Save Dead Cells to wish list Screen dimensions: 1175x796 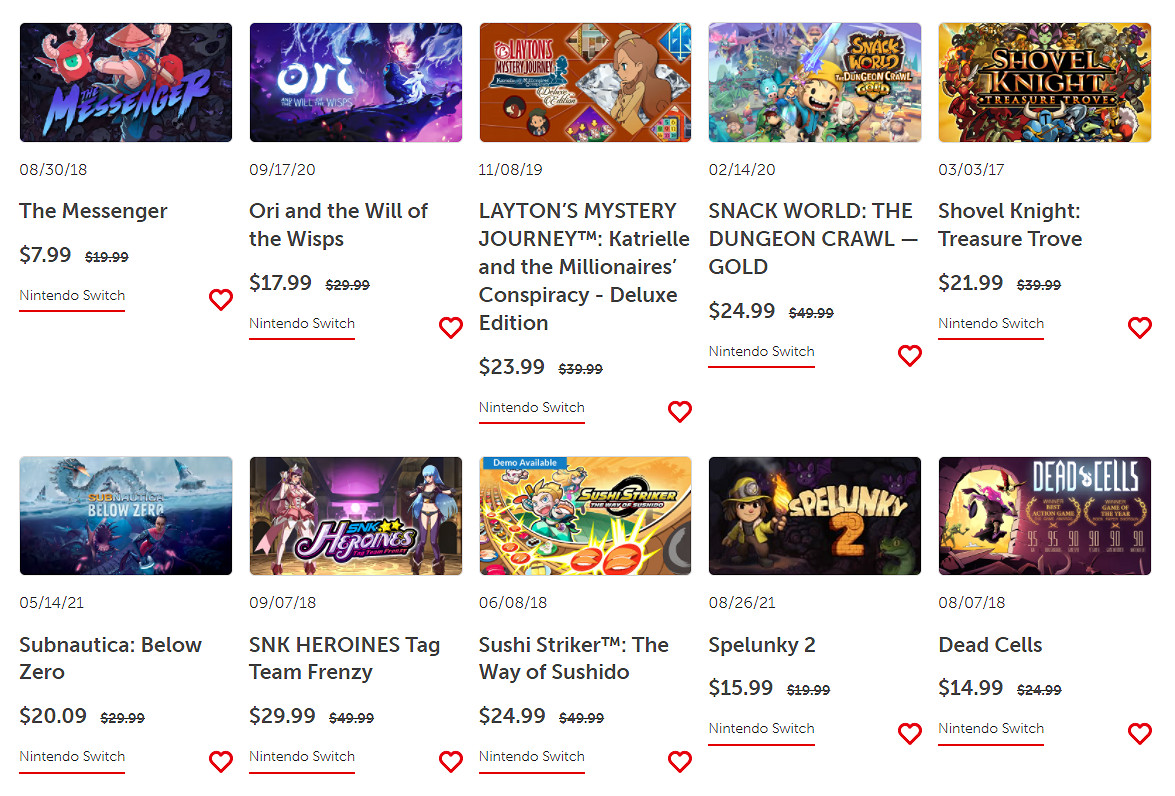(1140, 733)
